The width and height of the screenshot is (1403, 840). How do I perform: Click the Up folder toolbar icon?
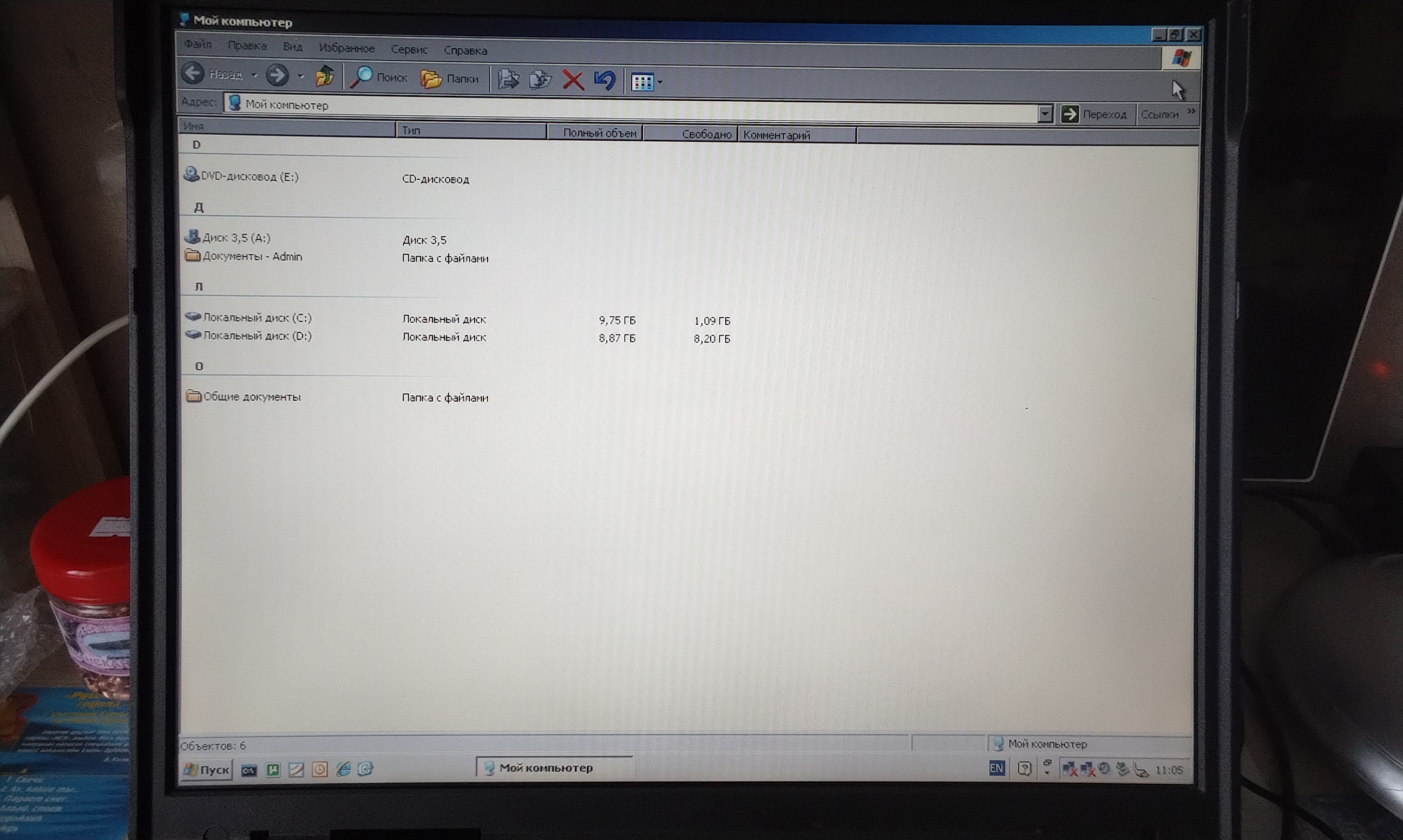pos(324,76)
